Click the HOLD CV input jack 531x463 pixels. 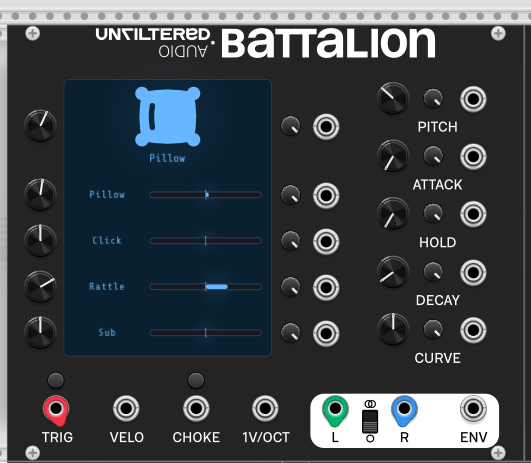[473, 214]
